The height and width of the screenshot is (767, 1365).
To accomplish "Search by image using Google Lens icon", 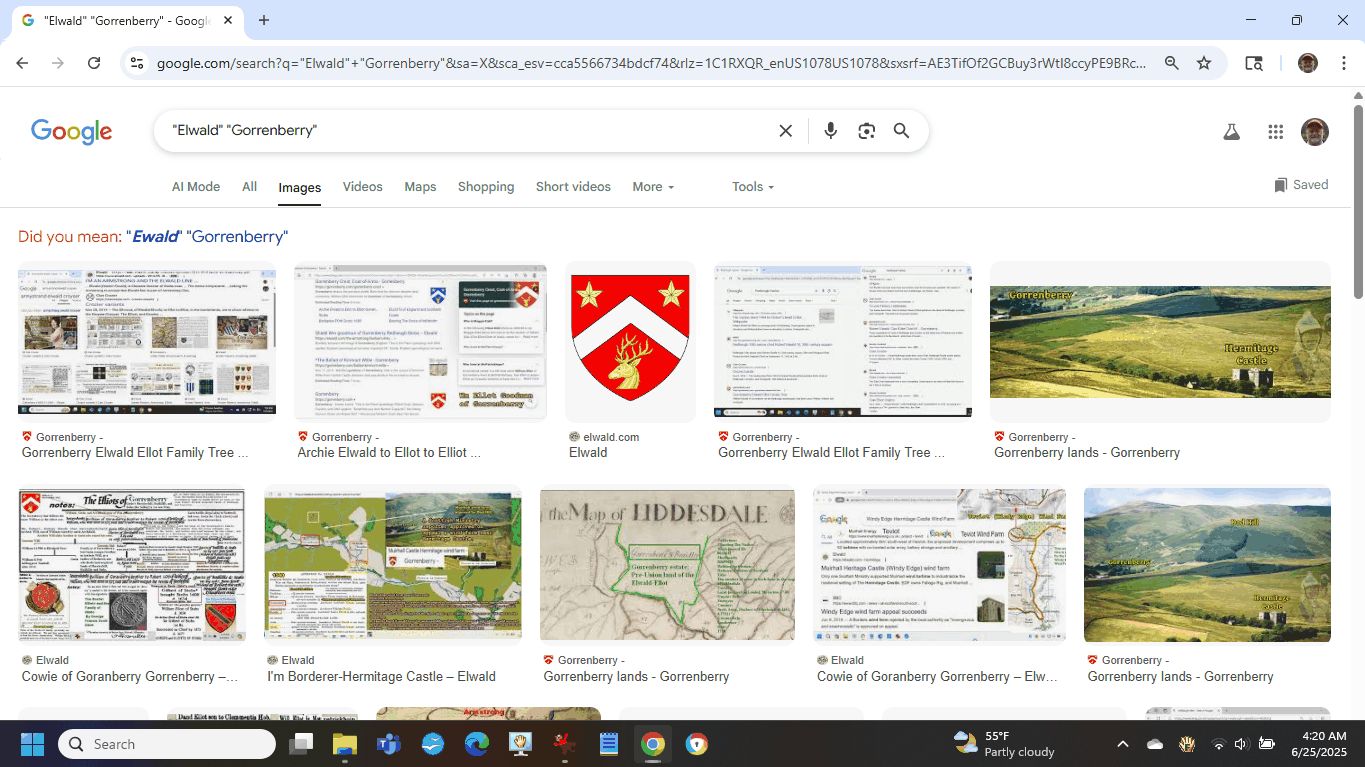I will pyautogui.click(x=866, y=131).
